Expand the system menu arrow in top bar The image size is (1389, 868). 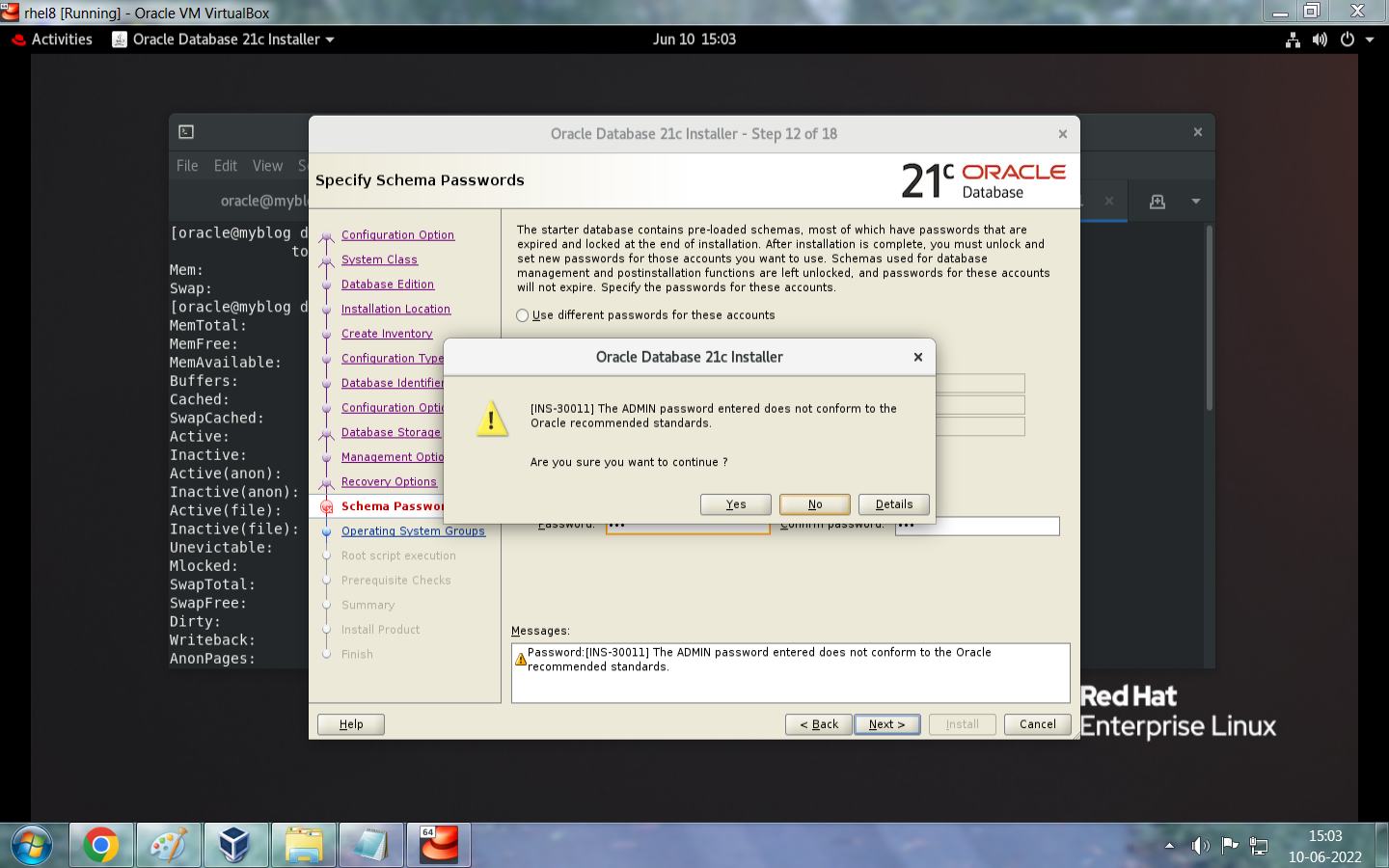coord(1370,40)
